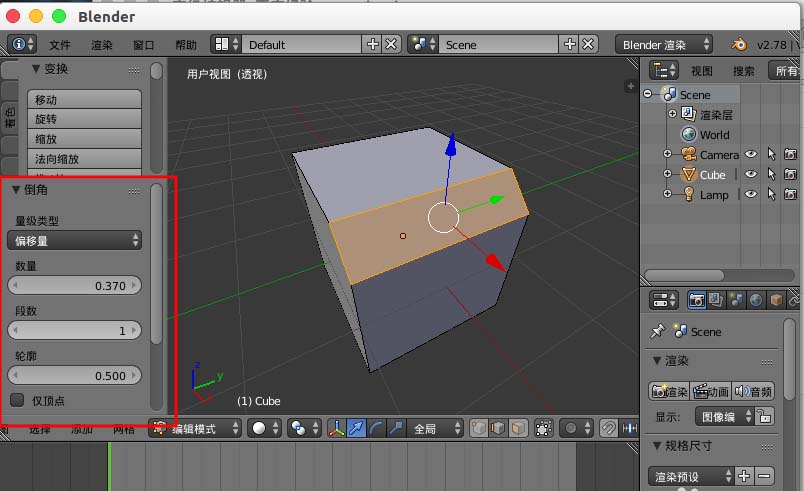Screen dimensions: 804x491
Task: Click the 旋转 button
Action: click(x=85, y=118)
